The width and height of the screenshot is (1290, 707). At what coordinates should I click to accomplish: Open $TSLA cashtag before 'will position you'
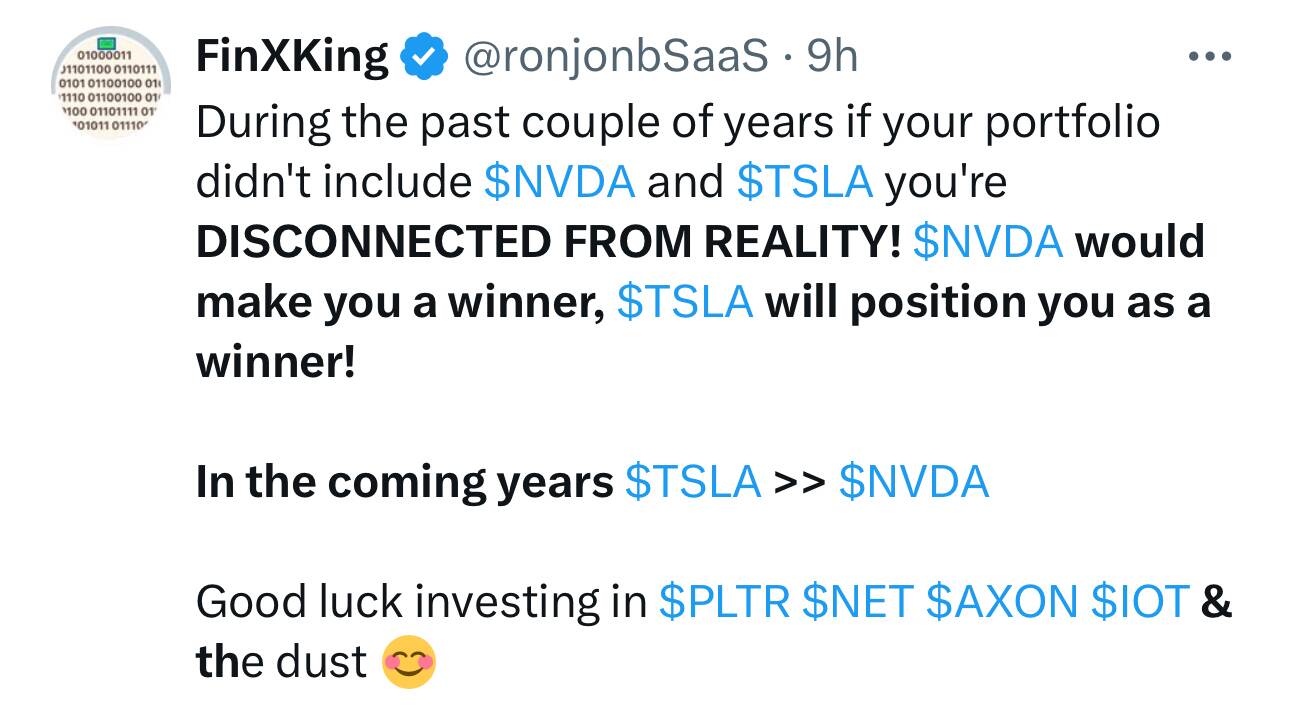coord(686,301)
